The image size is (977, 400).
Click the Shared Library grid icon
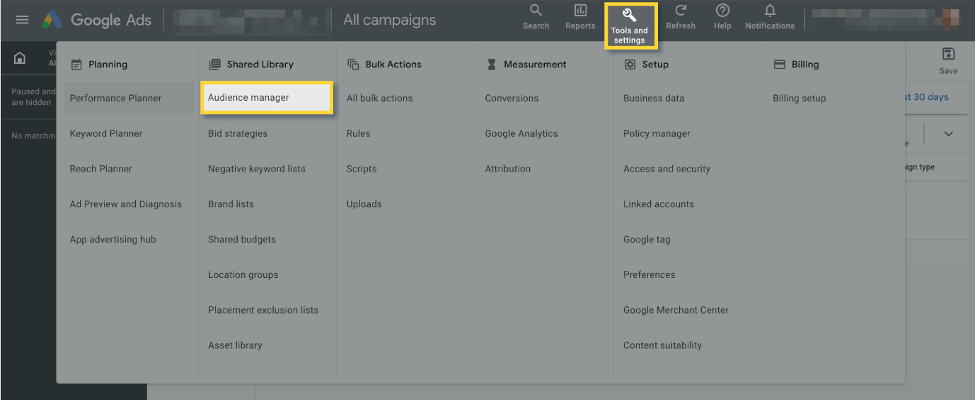coord(214,64)
